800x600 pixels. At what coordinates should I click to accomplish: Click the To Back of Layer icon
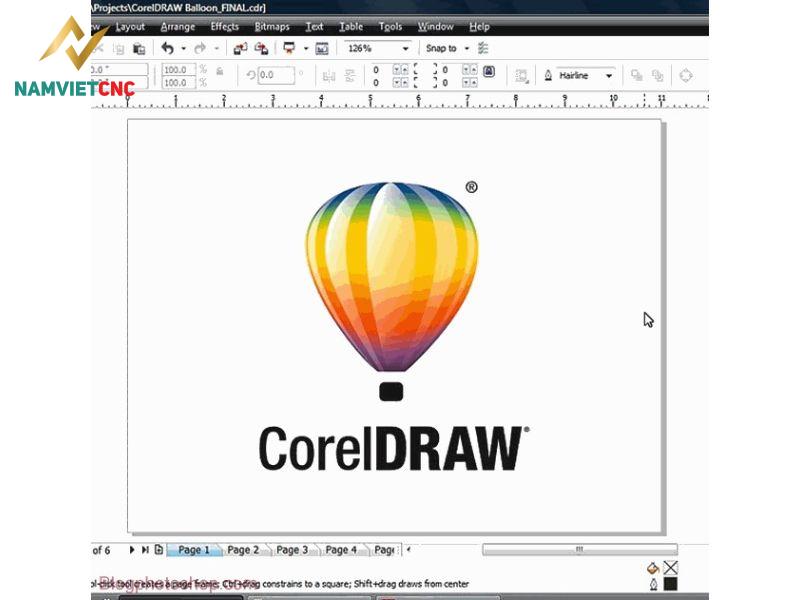pyautogui.click(x=658, y=76)
